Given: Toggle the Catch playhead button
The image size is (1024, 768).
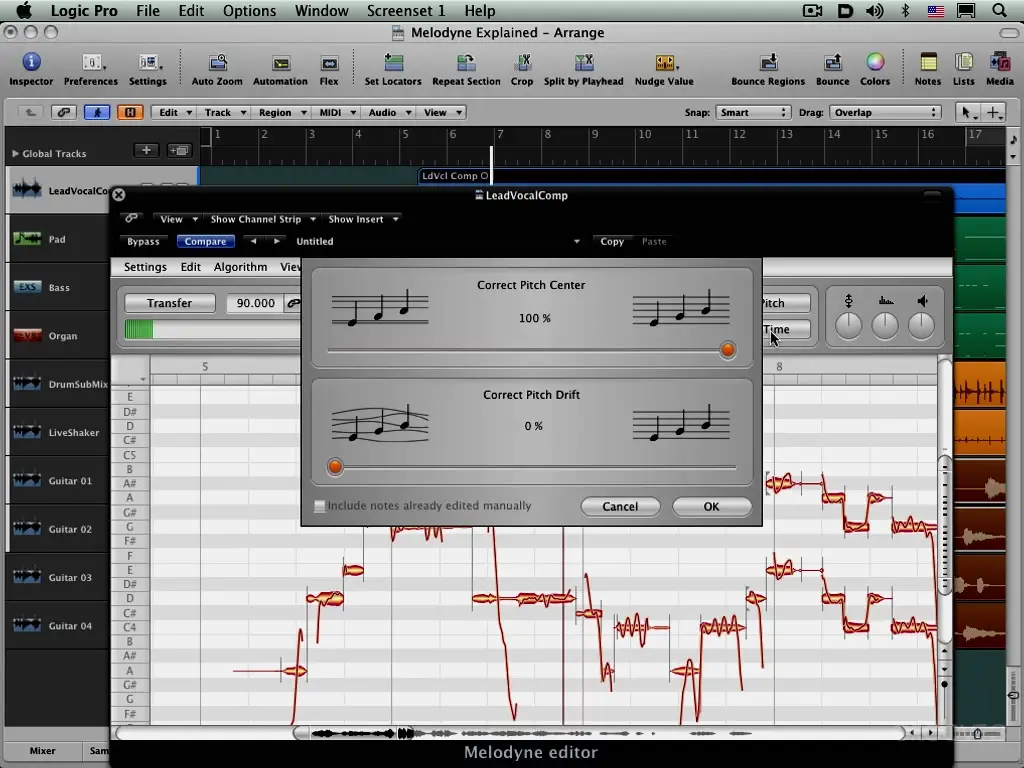Looking at the screenshot, I should tap(97, 112).
